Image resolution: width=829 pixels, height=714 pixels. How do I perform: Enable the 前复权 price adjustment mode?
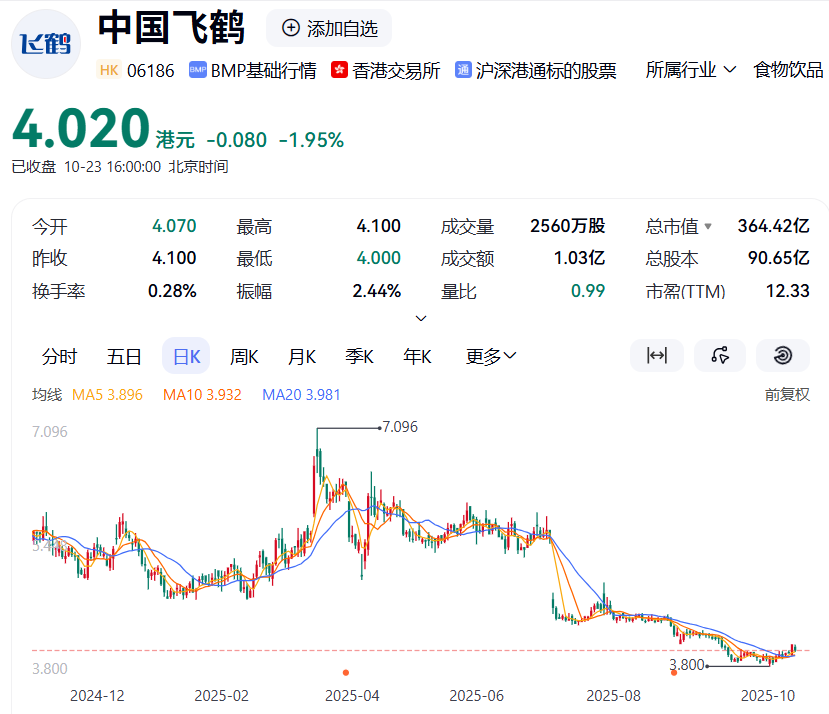pos(787,393)
